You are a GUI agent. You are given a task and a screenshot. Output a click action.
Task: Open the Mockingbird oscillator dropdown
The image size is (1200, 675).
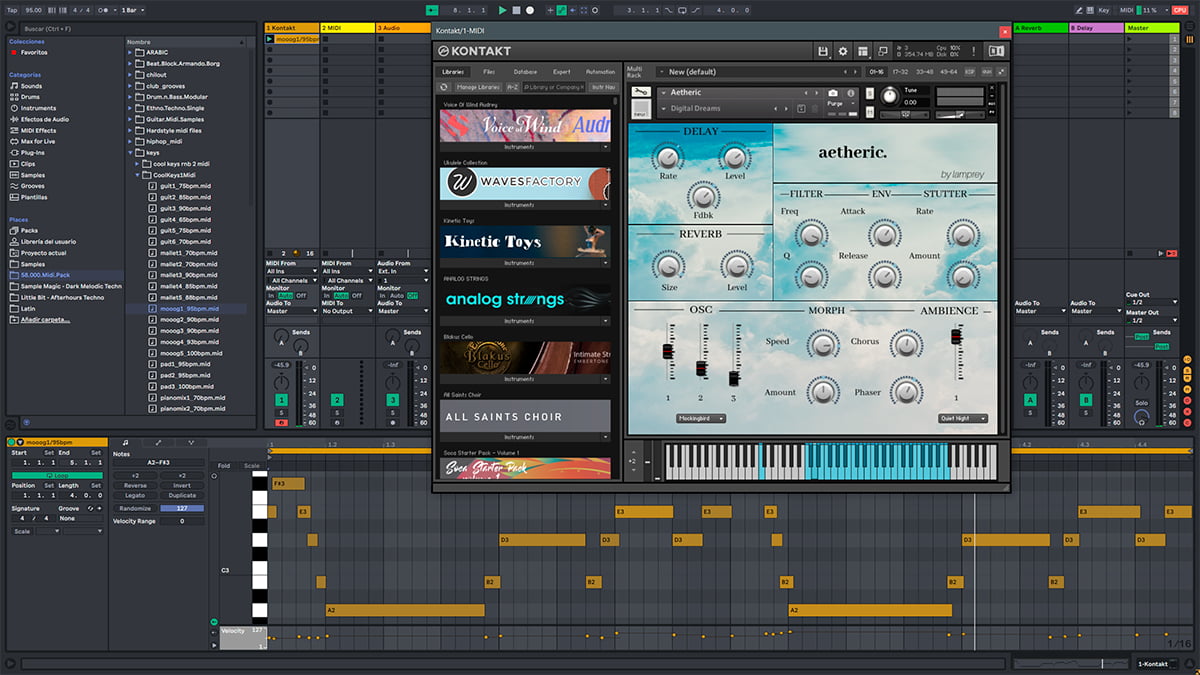click(x=701, y=418)
